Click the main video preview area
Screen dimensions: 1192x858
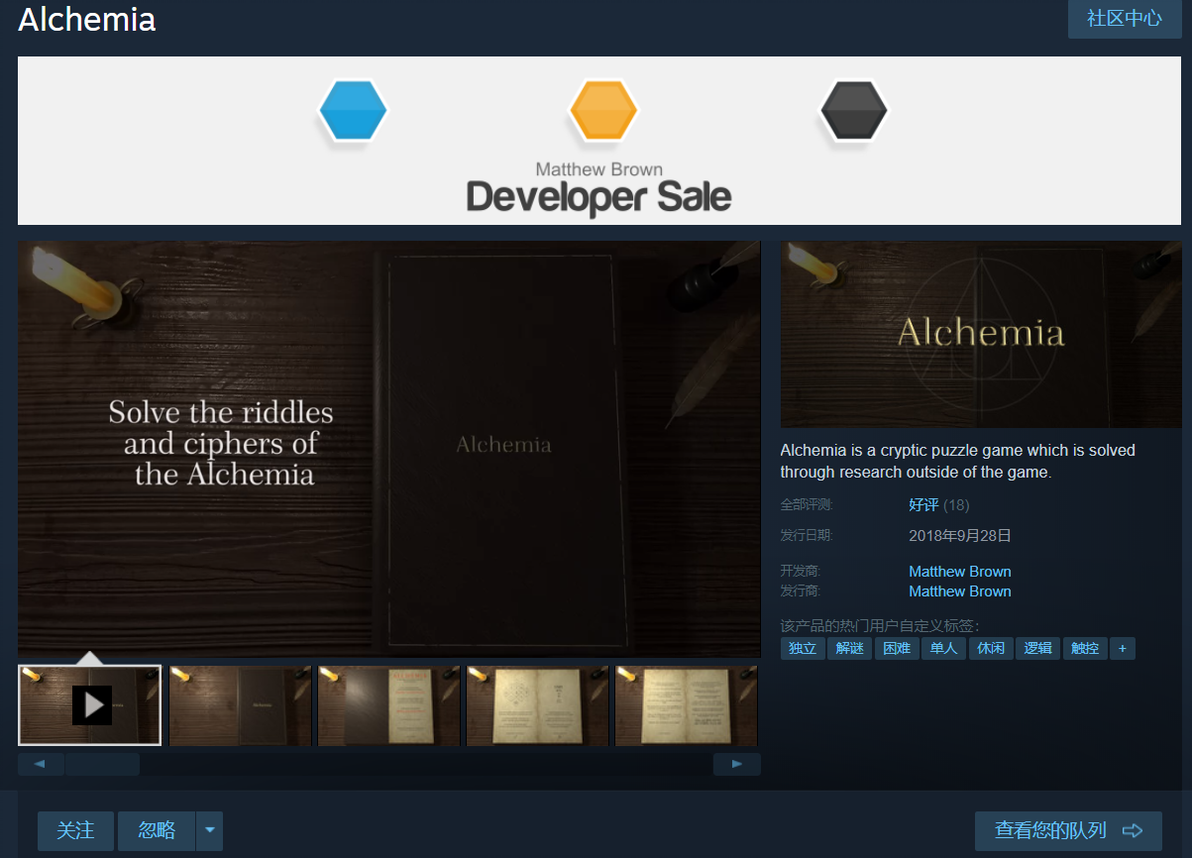(389, 449)
